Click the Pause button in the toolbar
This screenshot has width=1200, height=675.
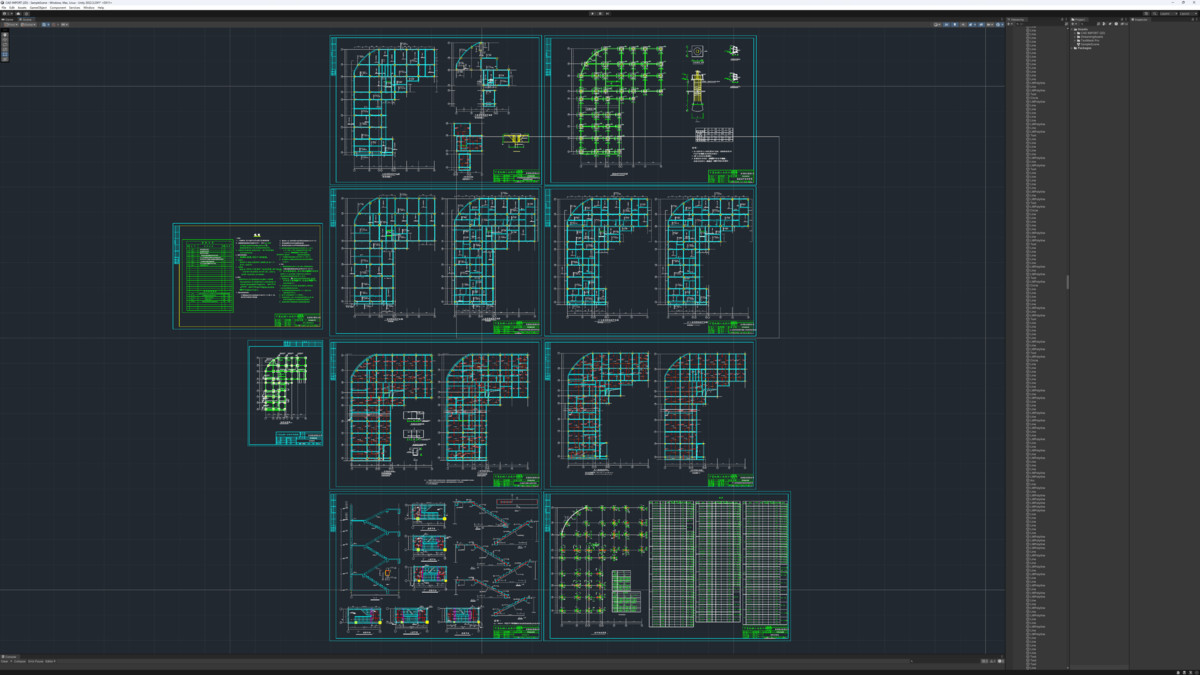coord(600,13)
